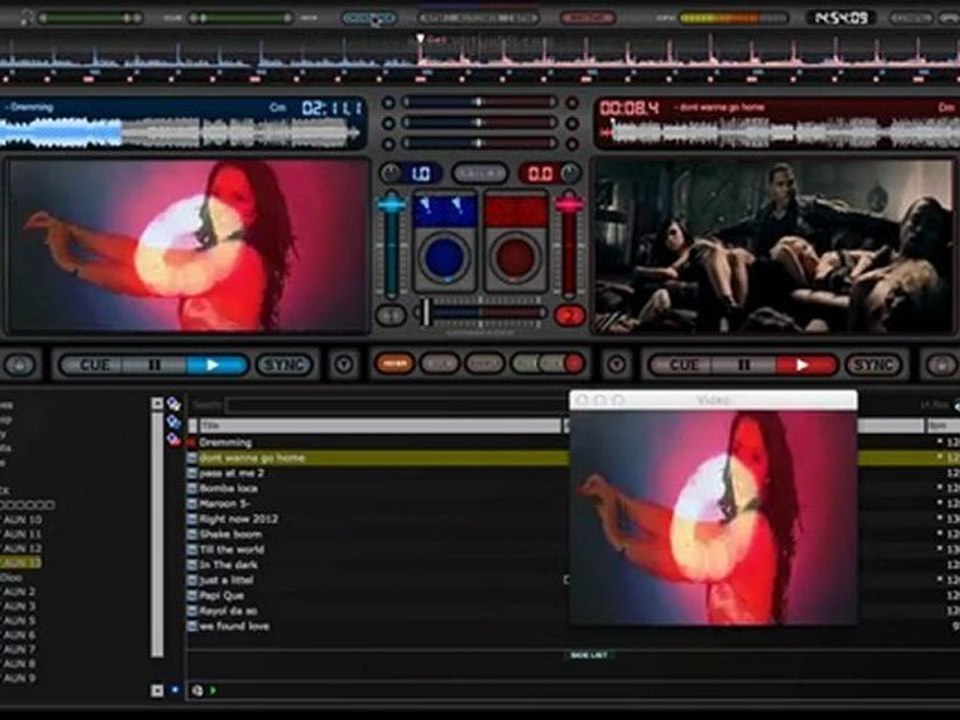Click the grey button between gain displays
This screenshot has width=960, height=720.
coord(480,174)
